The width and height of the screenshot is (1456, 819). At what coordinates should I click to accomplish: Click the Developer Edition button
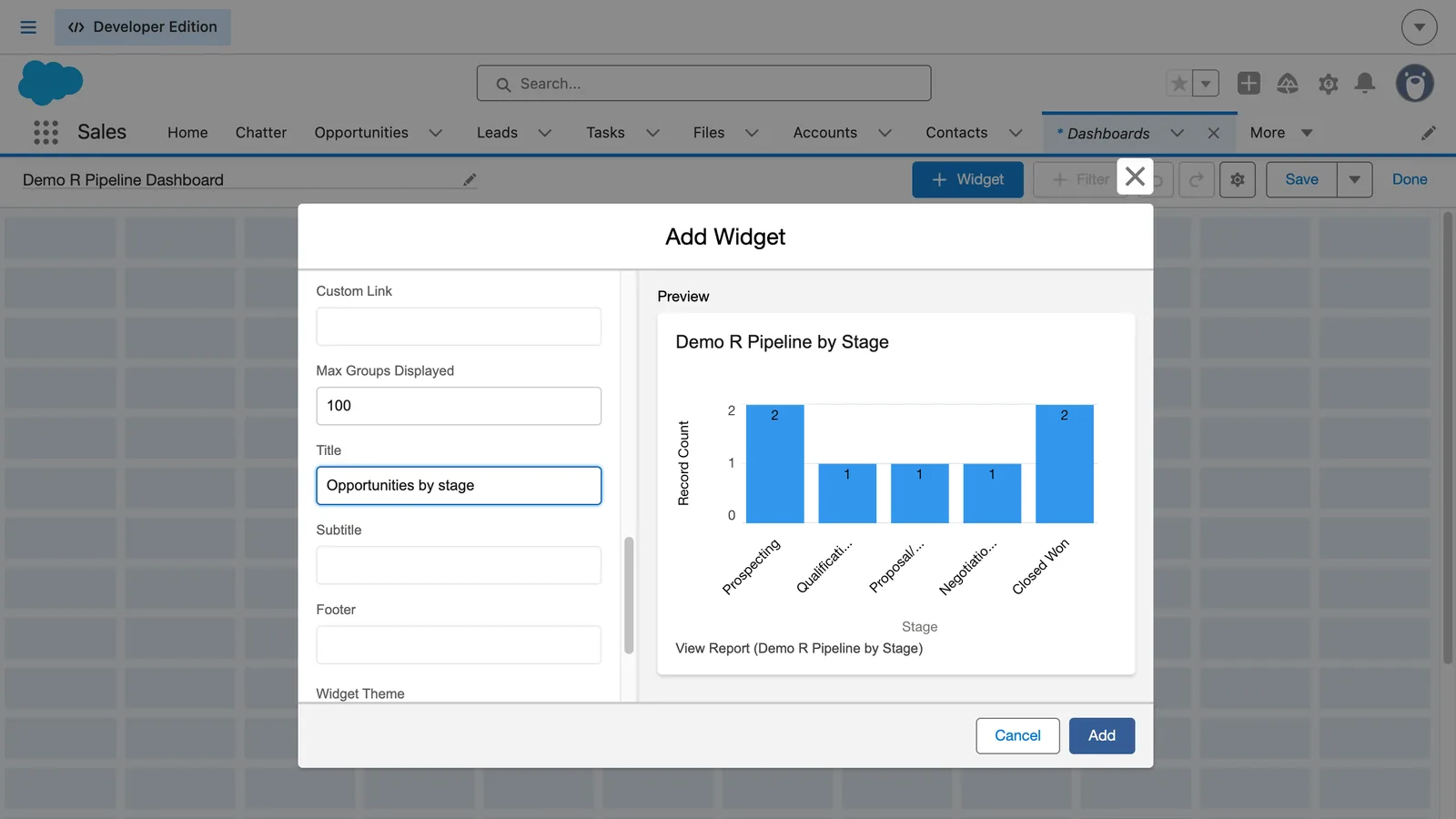pos(143,27)
